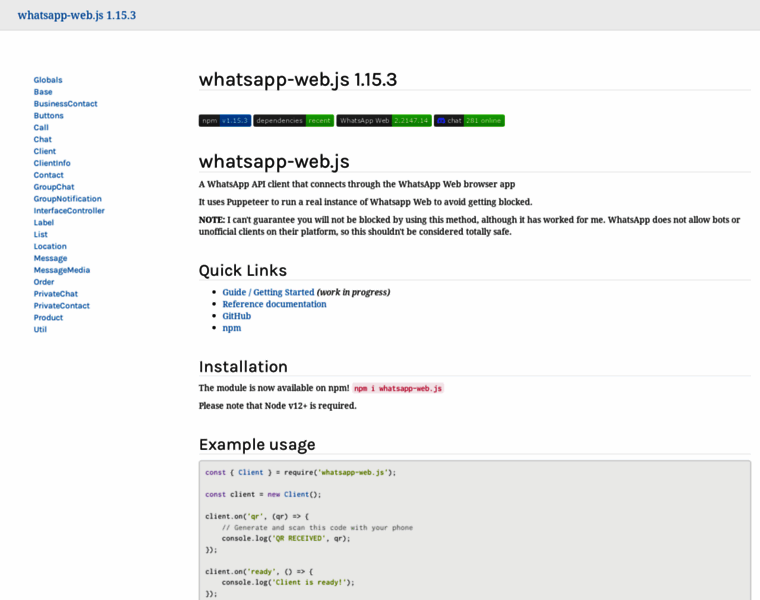Go to Location documentation

click(x=50, y=246)
